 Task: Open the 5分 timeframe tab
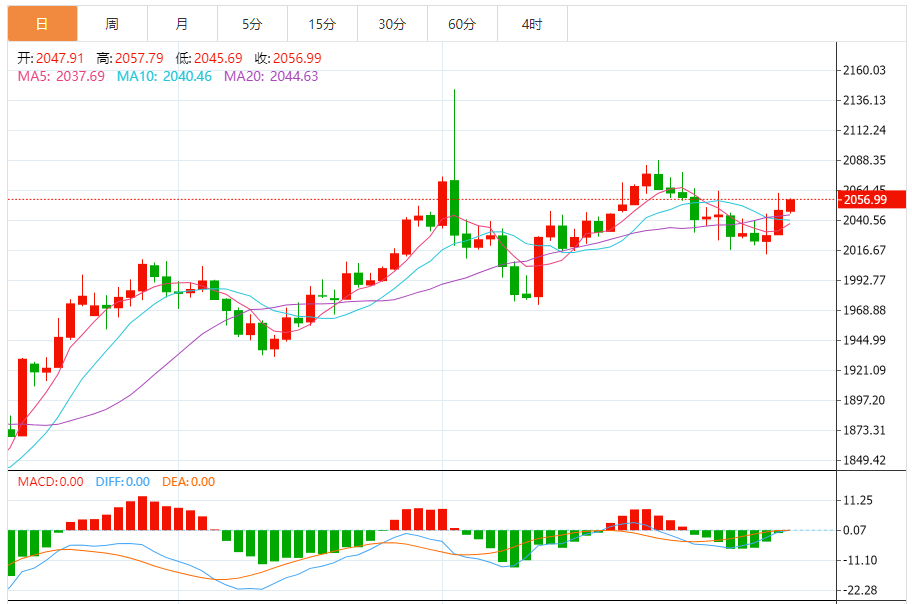(252, 24)
